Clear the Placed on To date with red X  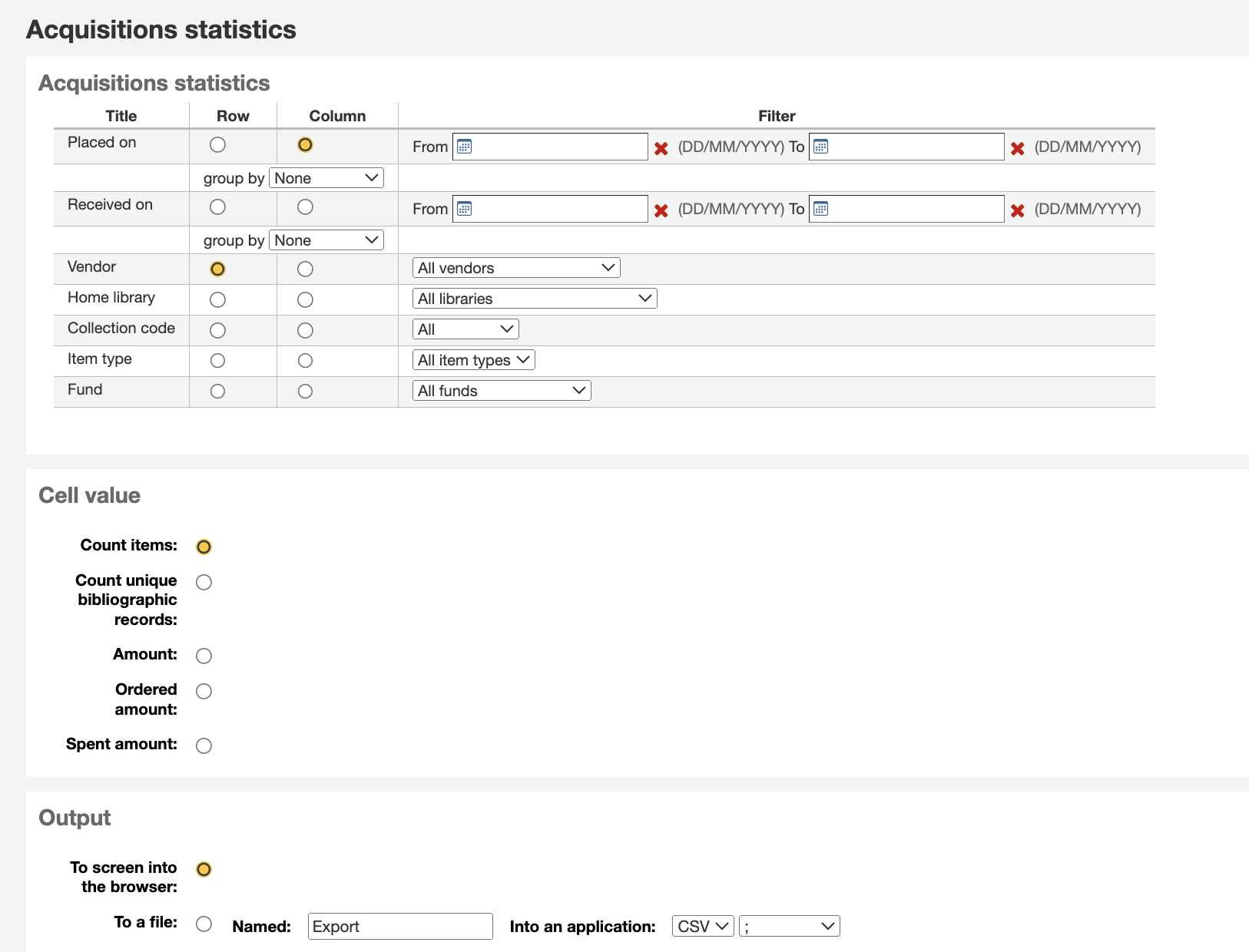1017,148
